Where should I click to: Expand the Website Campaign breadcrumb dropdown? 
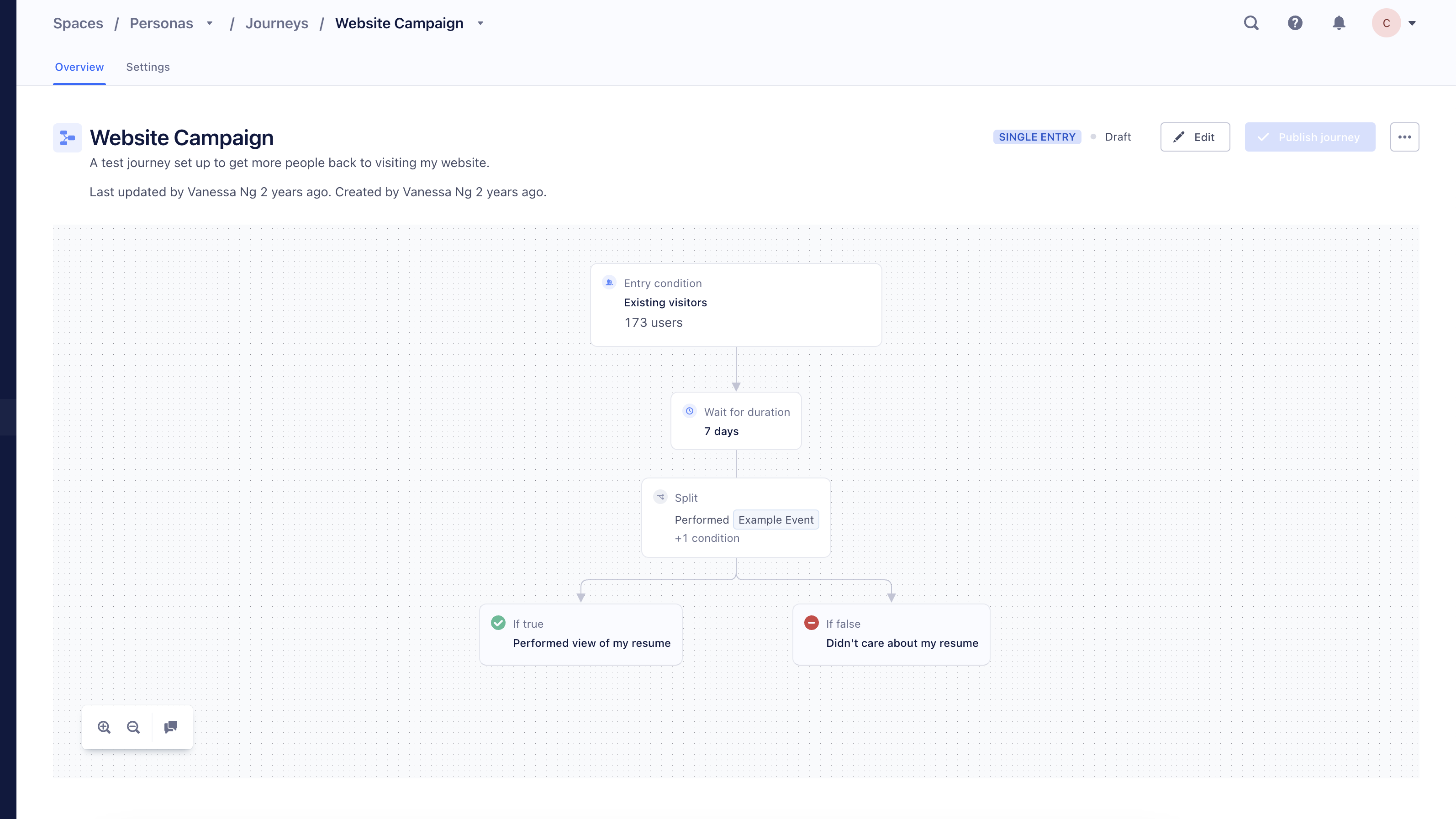[480, 23]
